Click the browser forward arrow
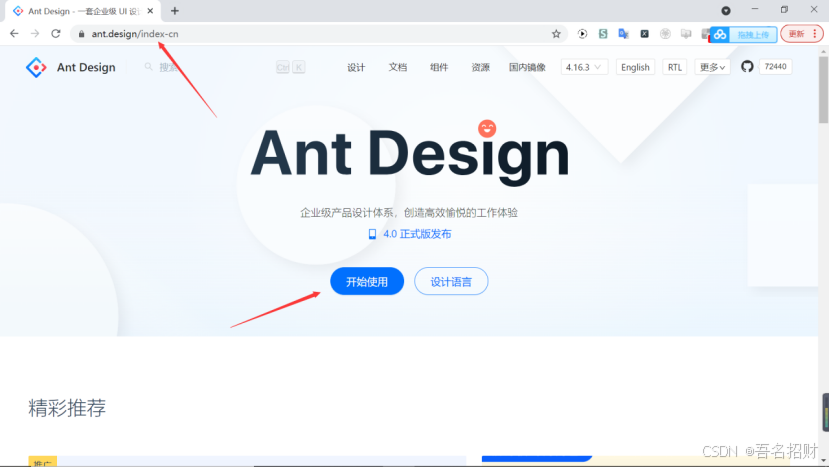Image resolution: width=830 pixels, height=467 pixels. [35, 33]
